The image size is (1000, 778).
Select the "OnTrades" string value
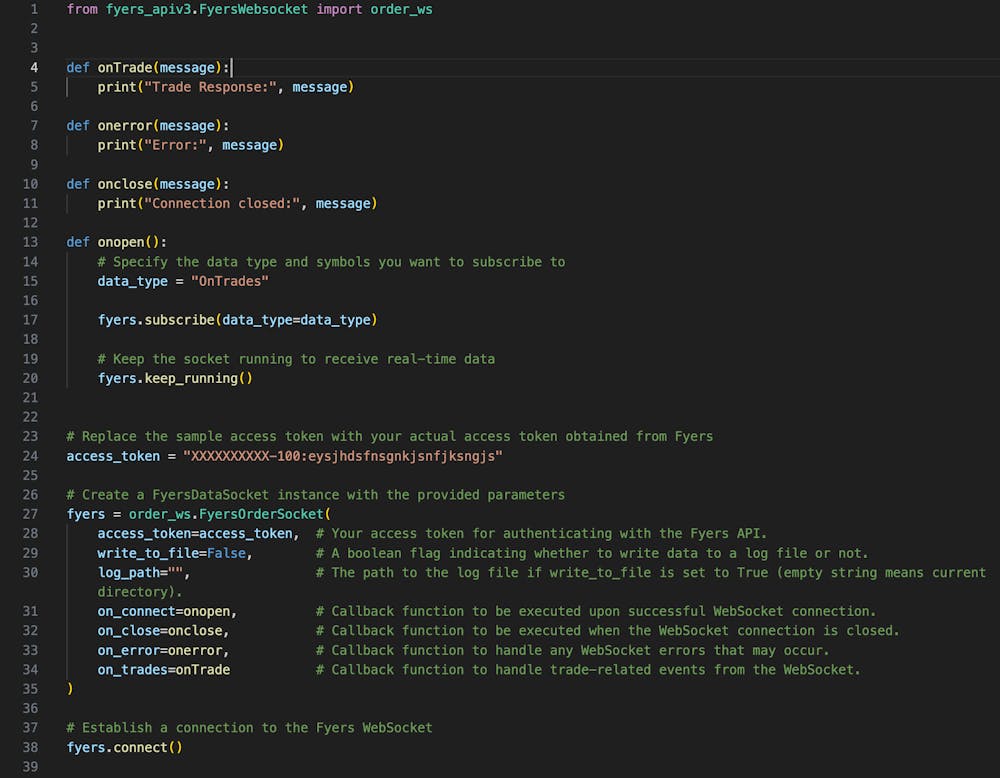(231, 281)
